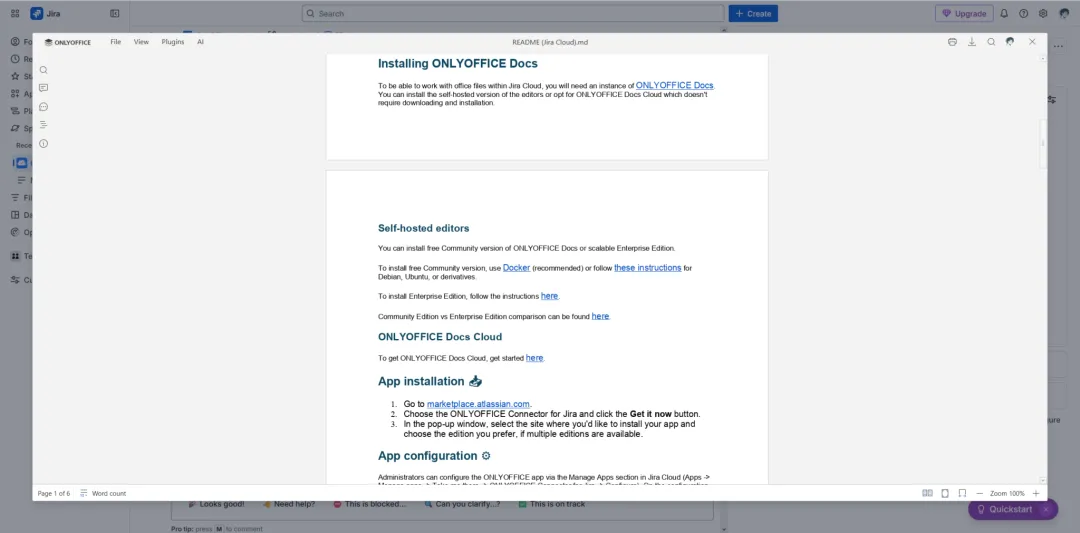Click 'here' link under ONLYOFFICE Docs Cloud
This screenshot has width=1080, height=533.
click(534, 357)
